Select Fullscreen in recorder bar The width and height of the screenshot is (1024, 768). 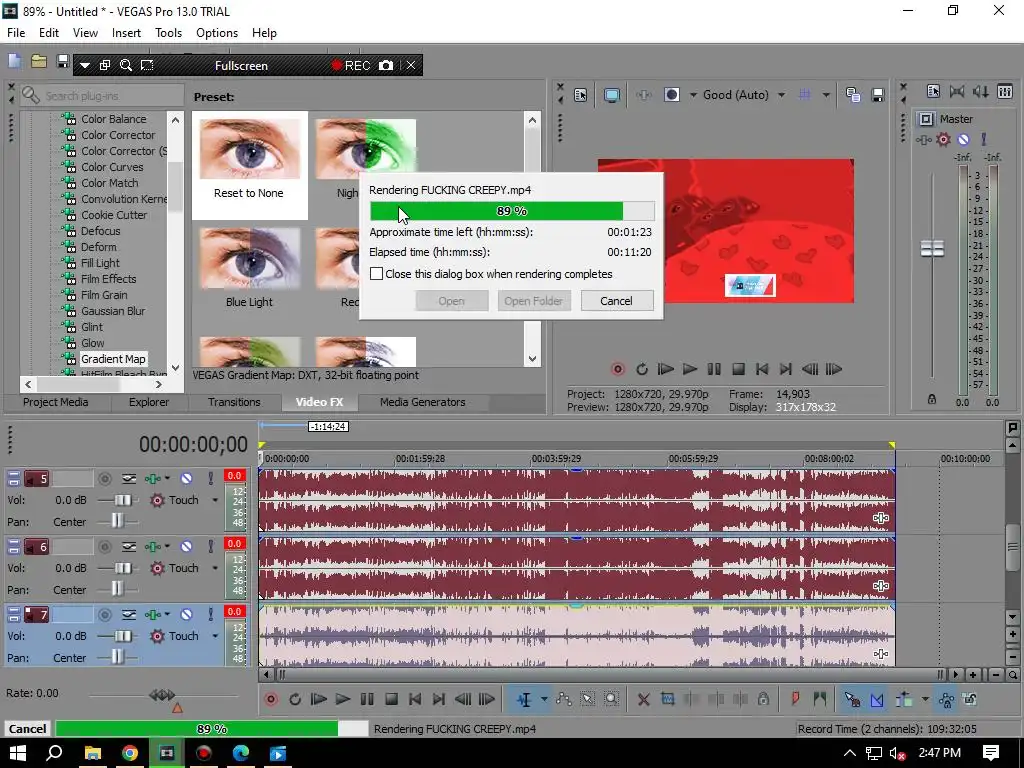coord(241,65)
